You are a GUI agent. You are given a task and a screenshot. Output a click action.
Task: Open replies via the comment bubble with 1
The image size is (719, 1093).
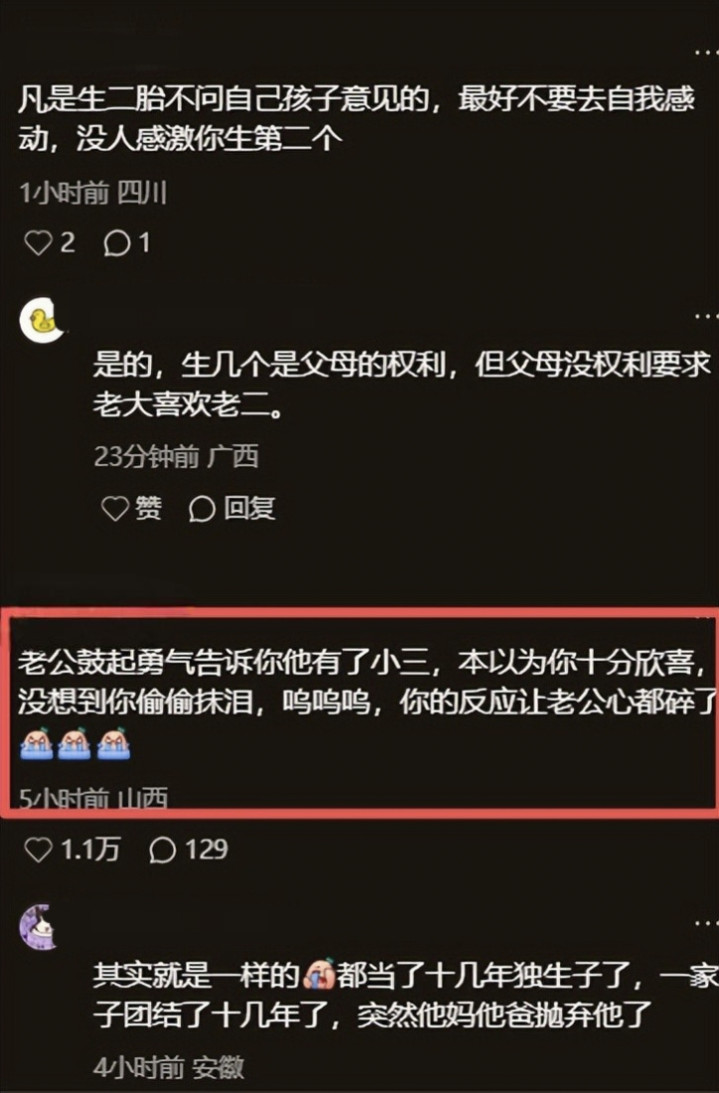point(126,243)
